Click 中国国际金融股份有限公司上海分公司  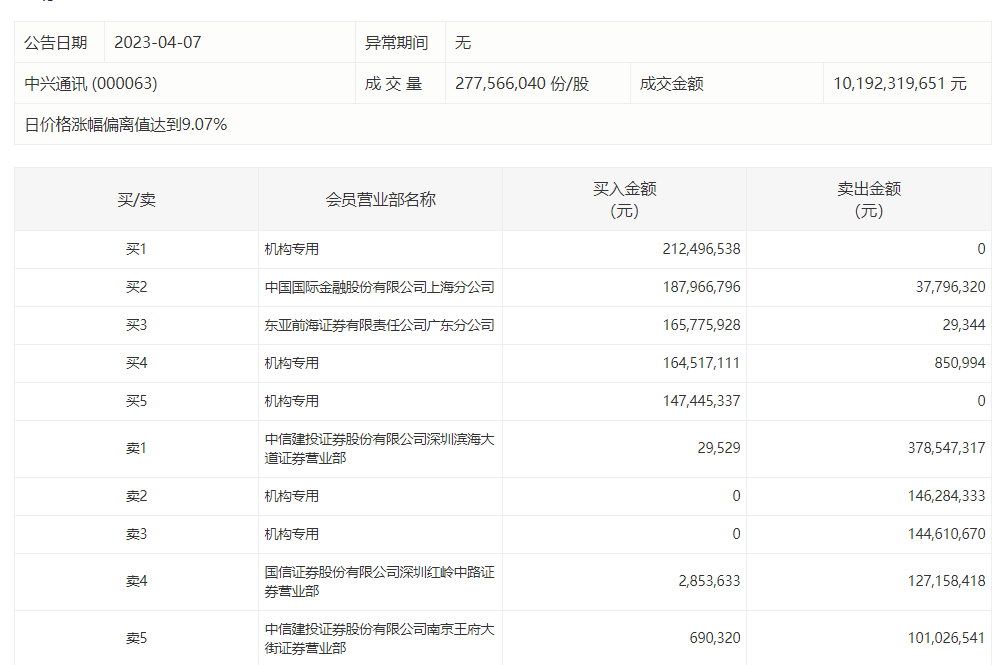pos(379,287)
